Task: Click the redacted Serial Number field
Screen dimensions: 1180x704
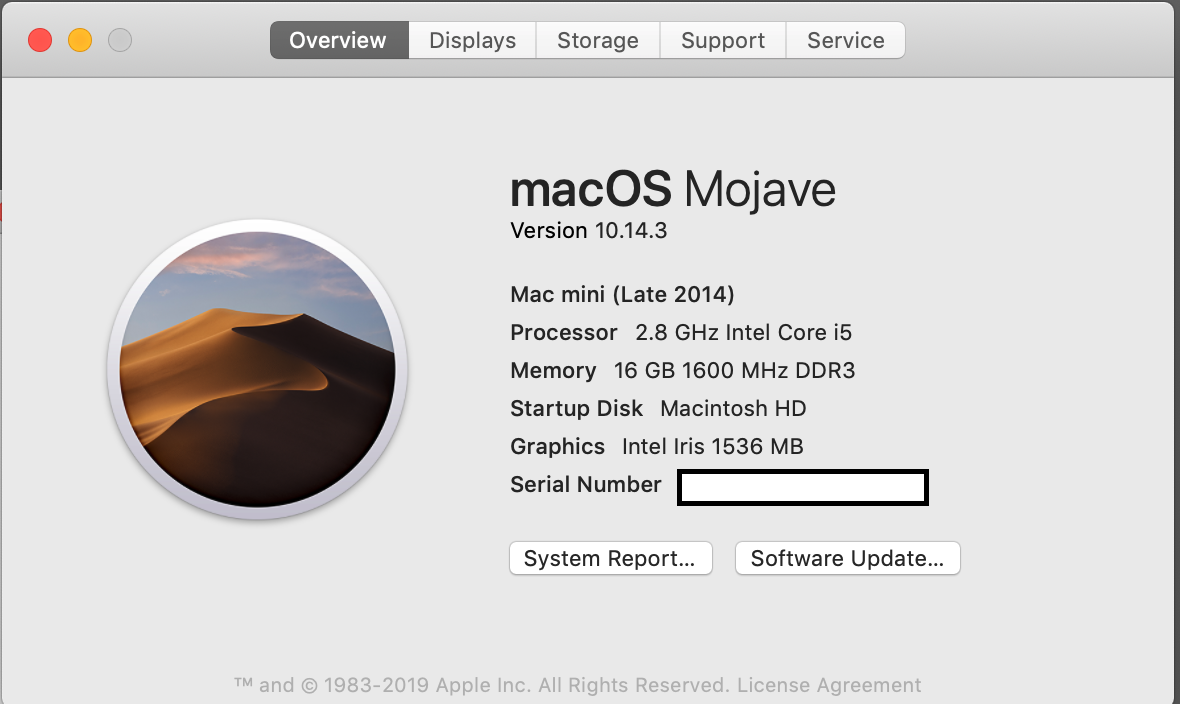Action: 802,487
